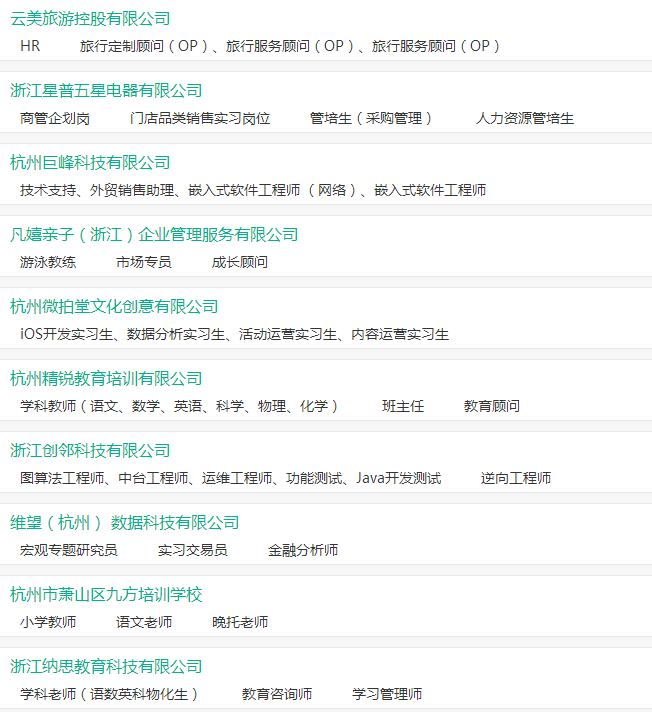Click the 宏观专题研究员 position
This screenshot has height=712, width=652.
pos(69,550)
